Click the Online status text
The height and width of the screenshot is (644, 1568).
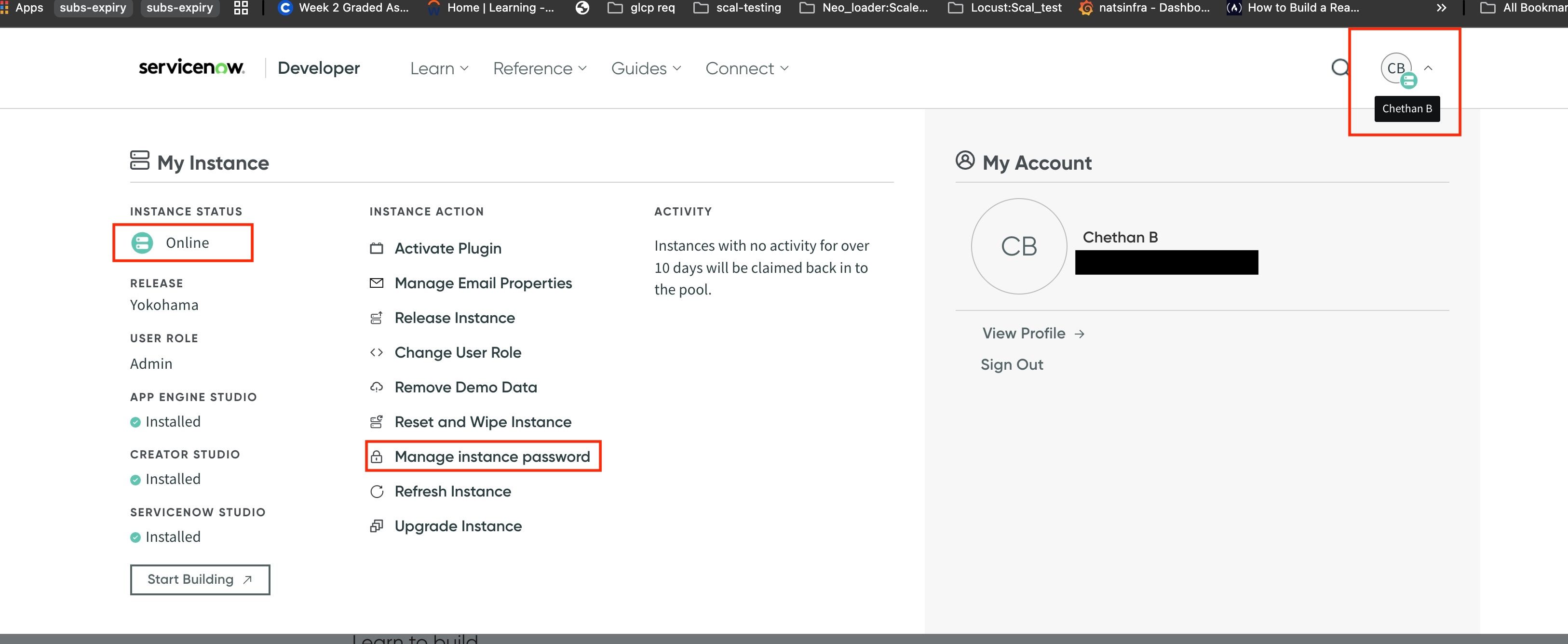[188, 243]
